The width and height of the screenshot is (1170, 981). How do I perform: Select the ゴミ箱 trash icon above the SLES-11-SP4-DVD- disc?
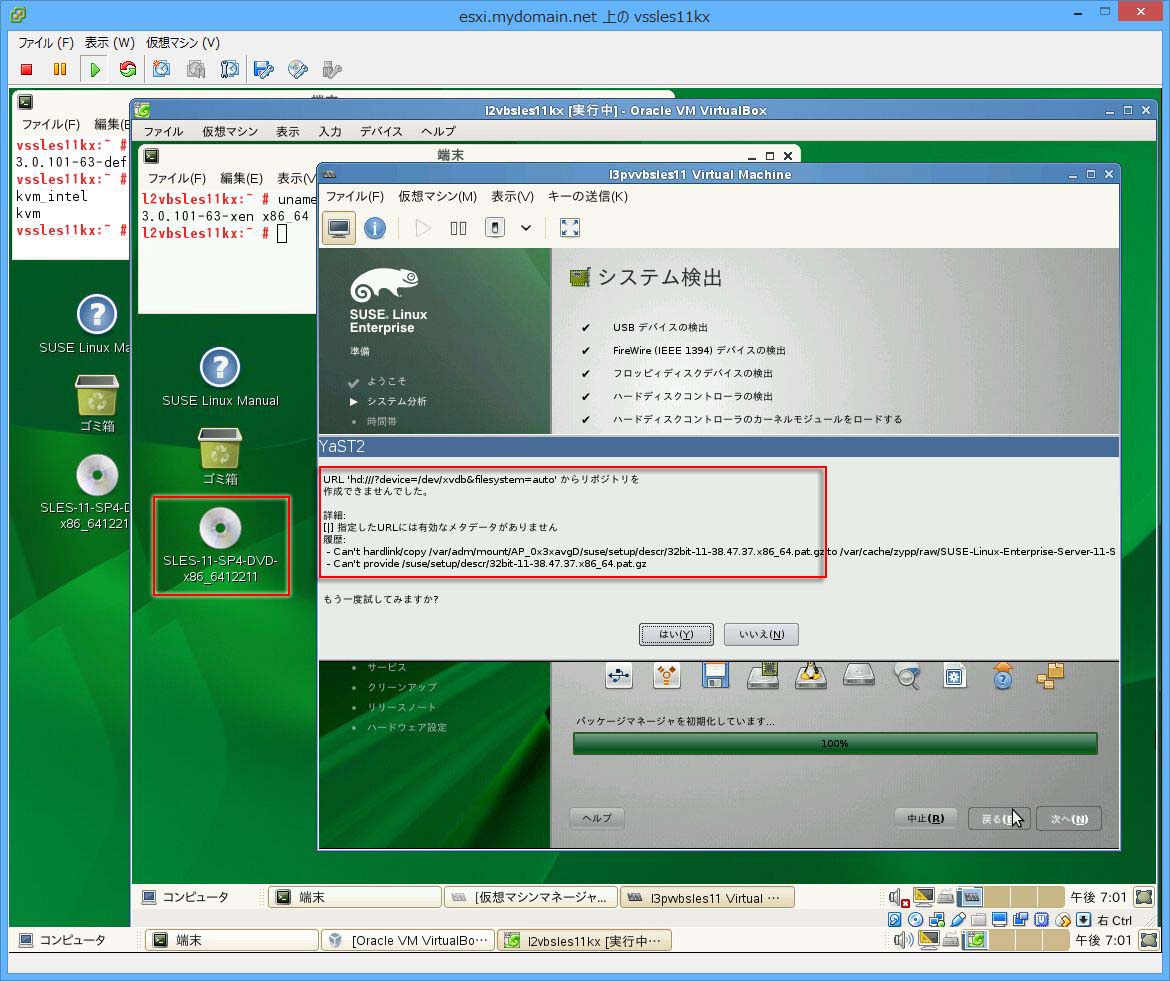pyautogui.click(x=220, y=457)
